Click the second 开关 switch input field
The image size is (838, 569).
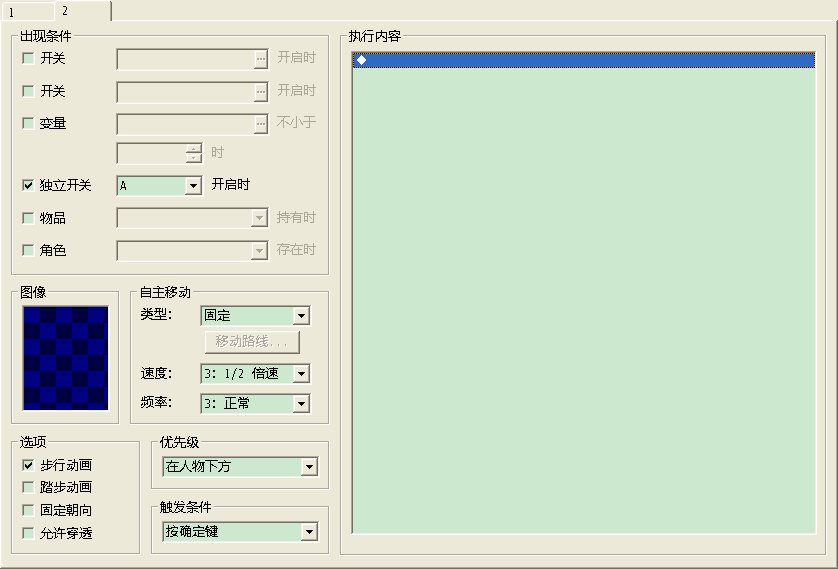coord(185,92)
